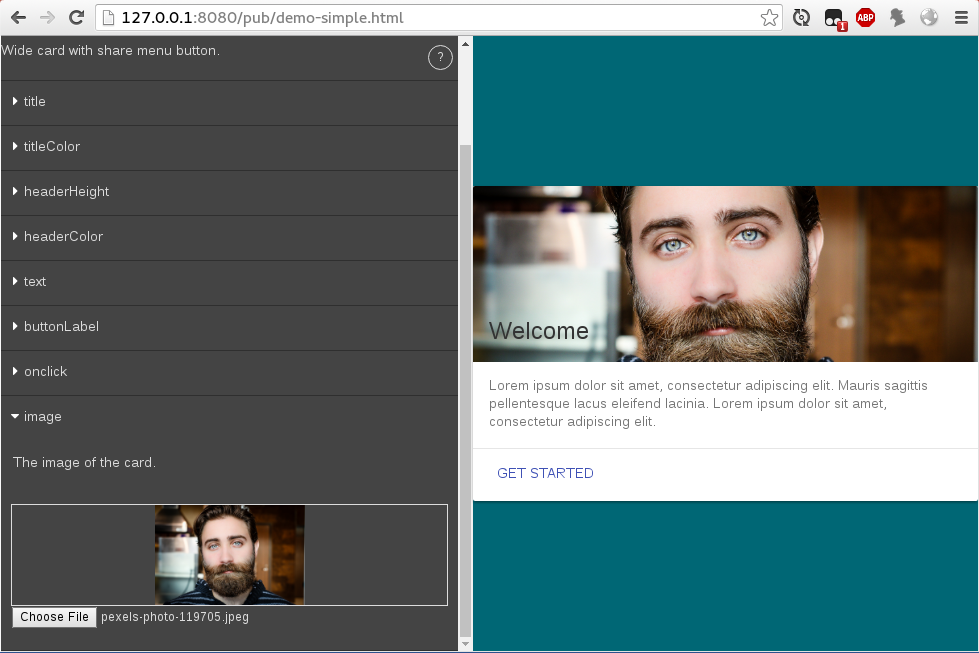Screen dimensions: 979x653
Task: Reload the page with the refresh icon
Action: (76, 17)
